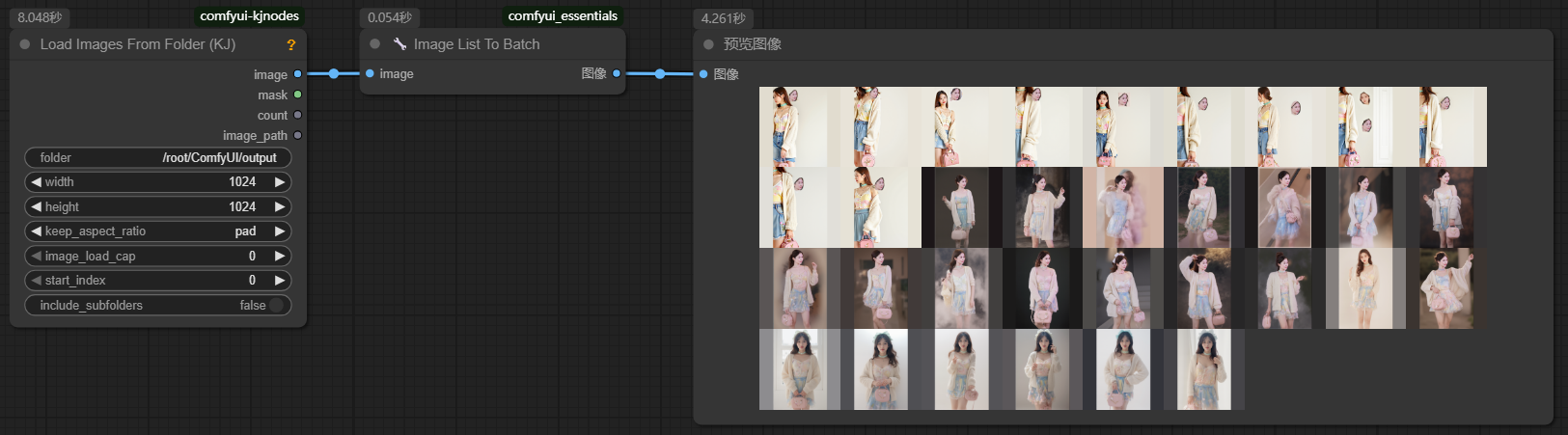This screenshot has width=1568, height=435.
Task: Collapse the Image List To Batch node dot
Action: pos(375,44)
